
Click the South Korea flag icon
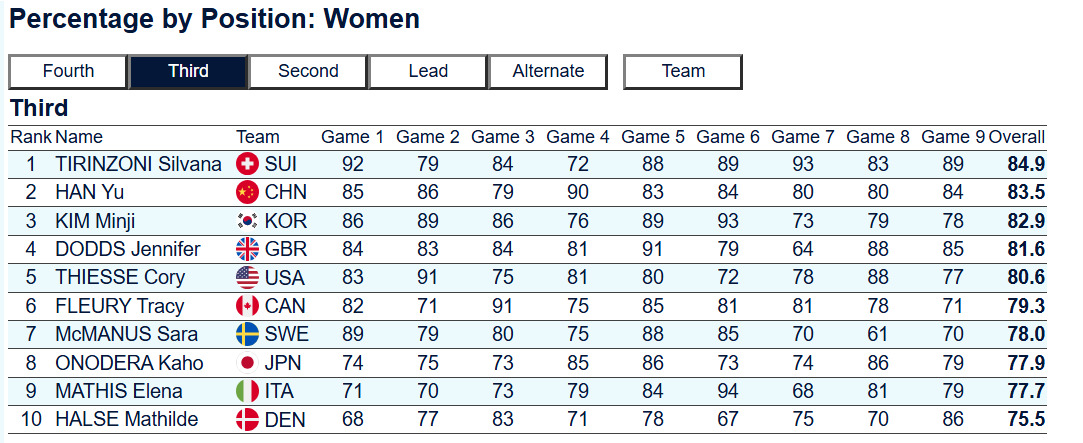point(247,220)
